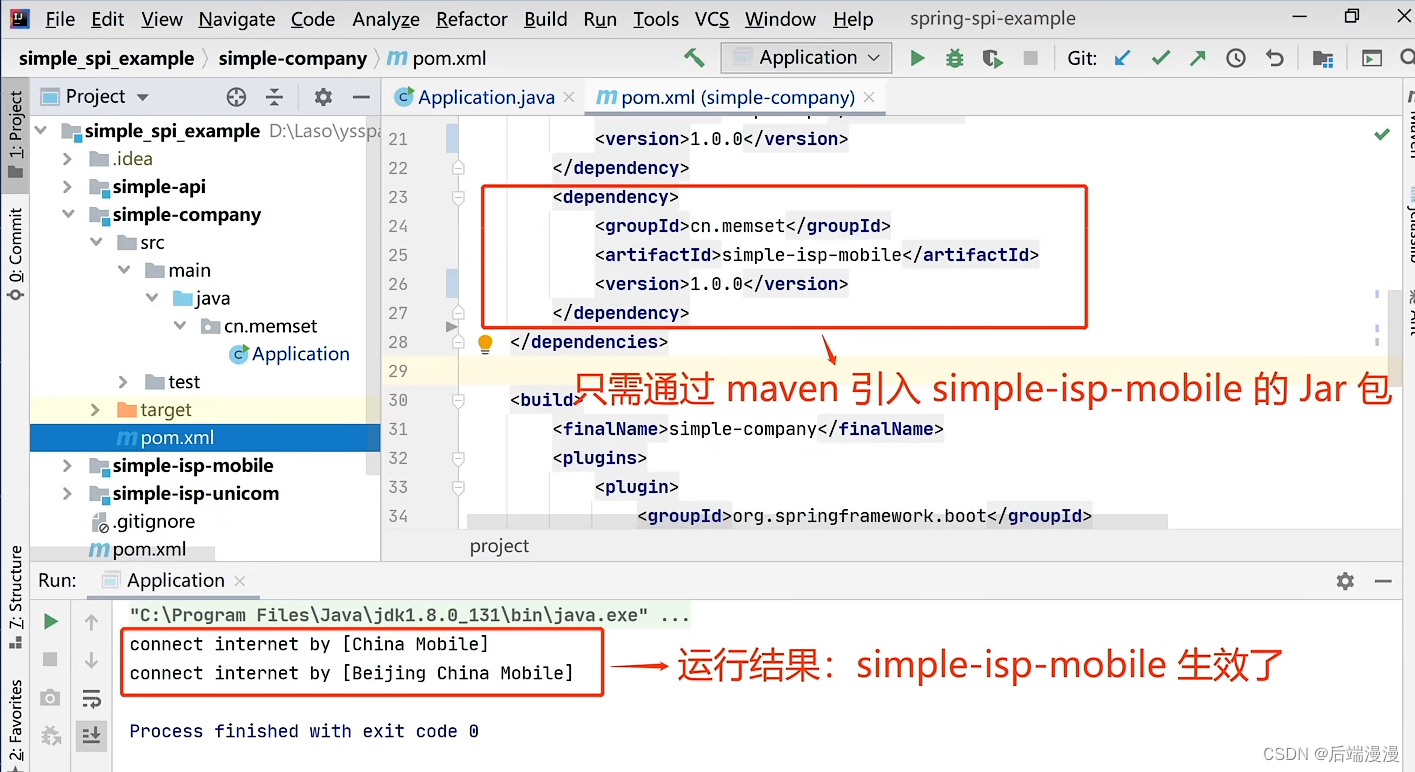Start debugging with the bug icon

(955, 58)
